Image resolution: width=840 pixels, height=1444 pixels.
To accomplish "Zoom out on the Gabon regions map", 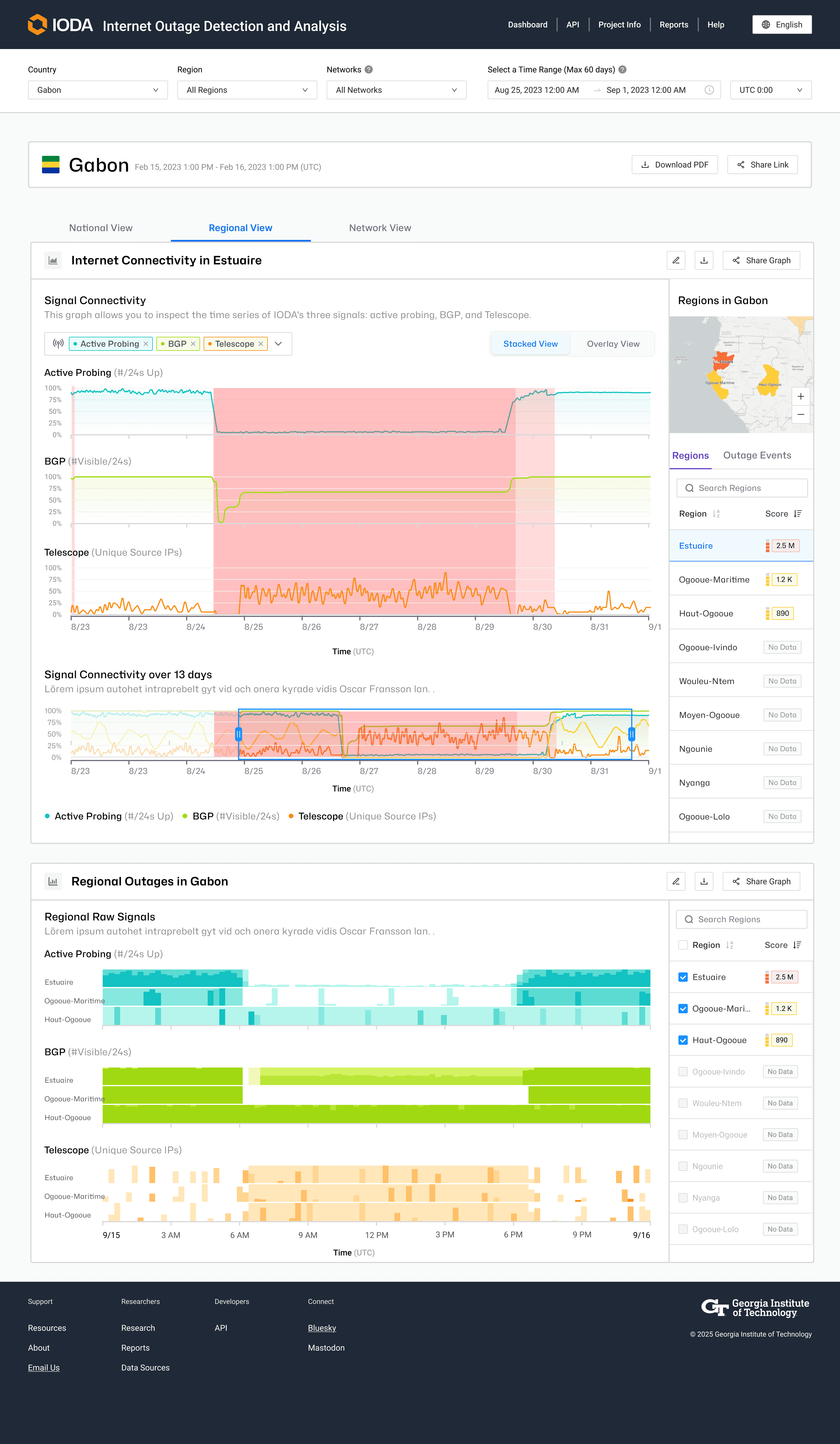I will (x=801, y=414).
